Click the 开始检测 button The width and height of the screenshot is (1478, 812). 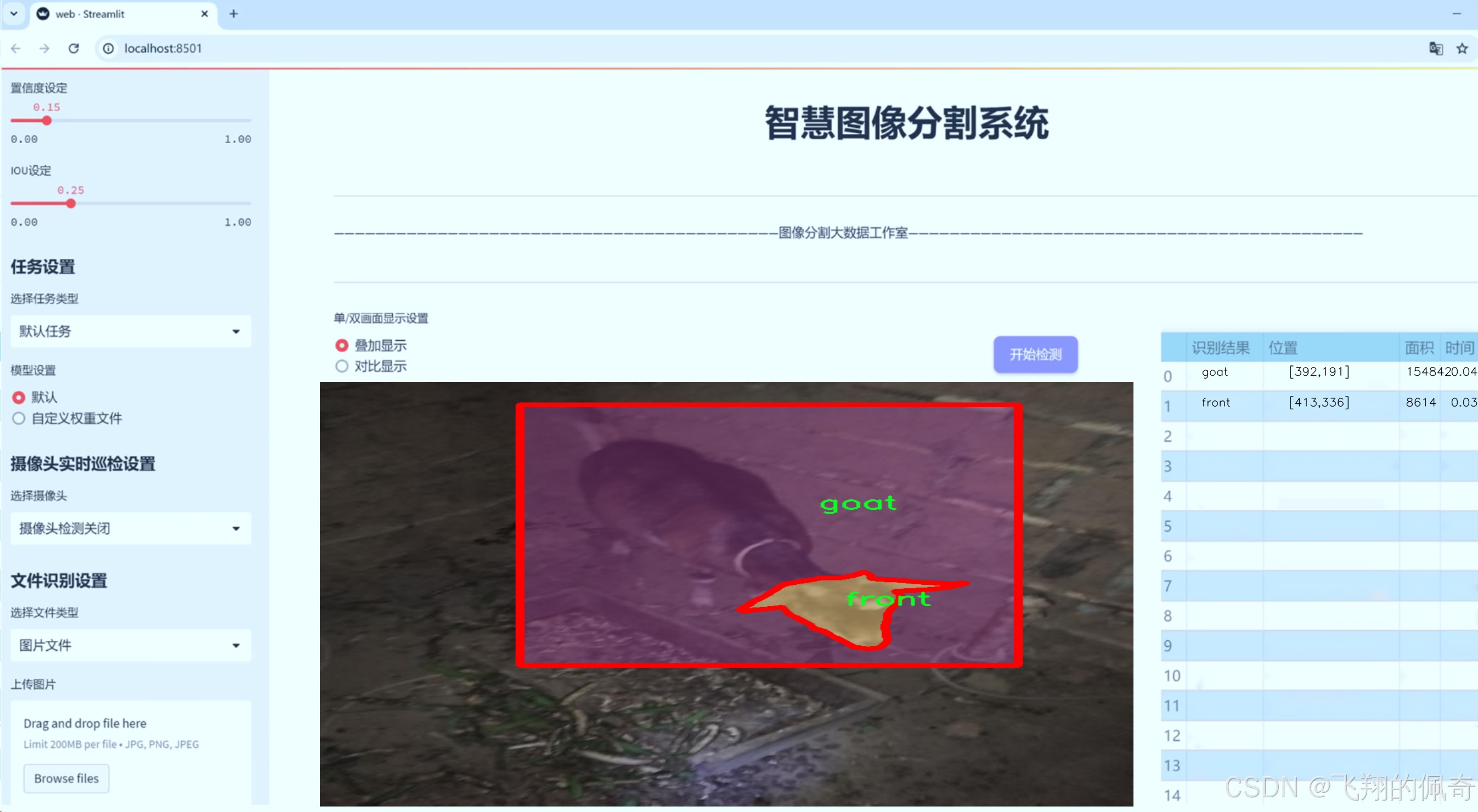pyautogui.click(x=1036, y=354)
